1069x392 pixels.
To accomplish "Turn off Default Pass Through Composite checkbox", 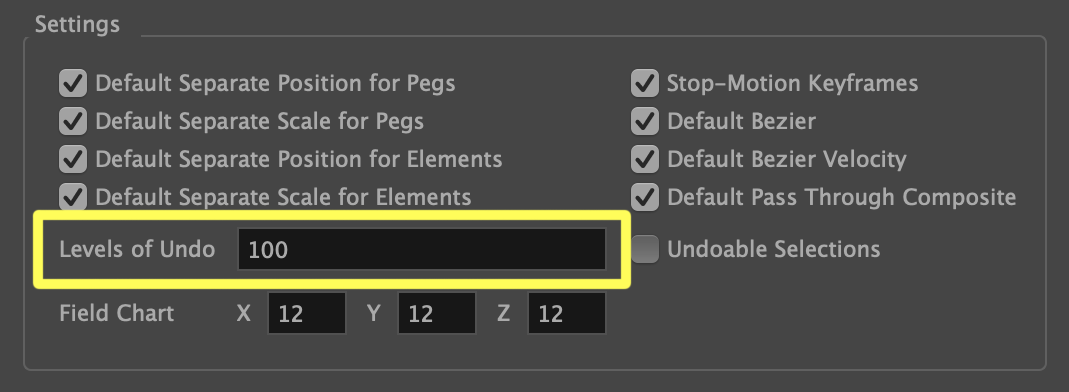I will 644,198.
